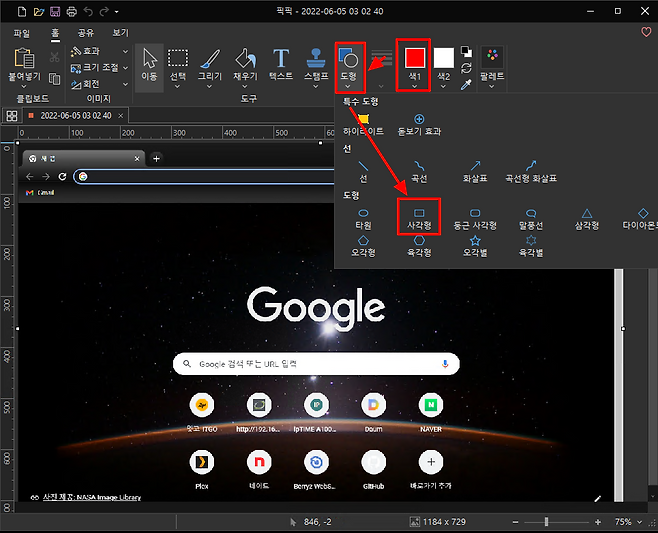Click the copy icon in clipboard group
Screen dimensions: 658x533
click(54, 79)
